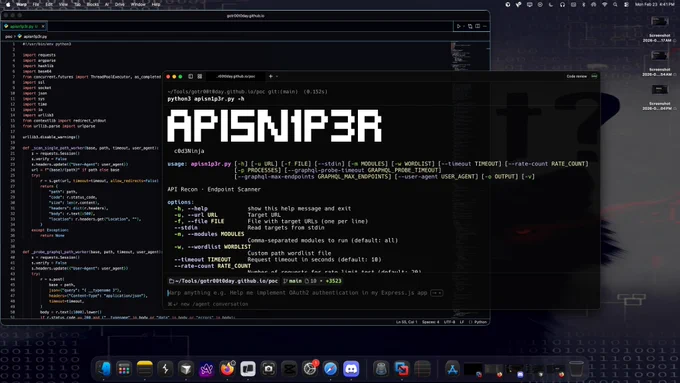This screenshot has width=680, height=383.
Task: Click Spaces: 4 in editor status bar
Action: click(x=431, y=322)
